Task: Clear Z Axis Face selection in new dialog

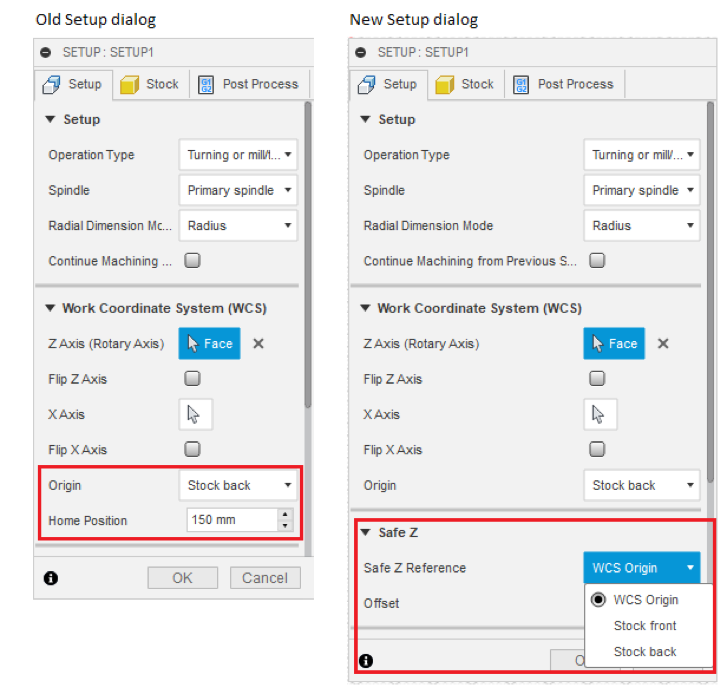Action: tap(662, 344)
